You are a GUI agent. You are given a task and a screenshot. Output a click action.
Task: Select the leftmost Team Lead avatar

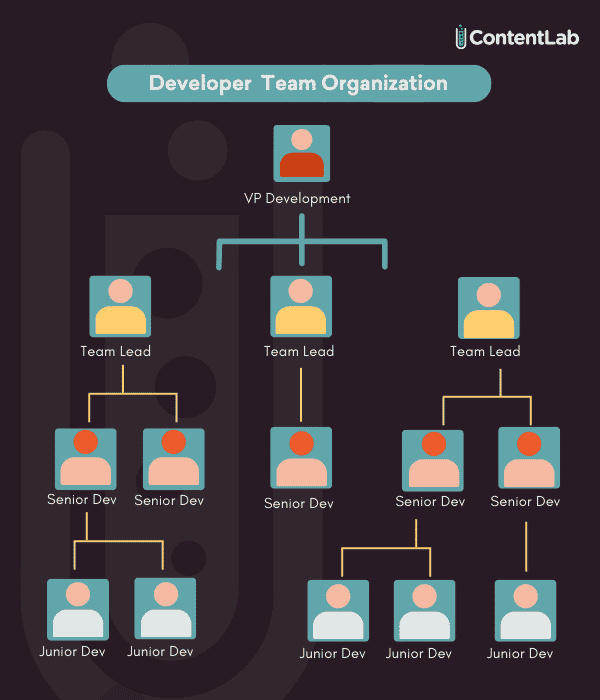120,306
